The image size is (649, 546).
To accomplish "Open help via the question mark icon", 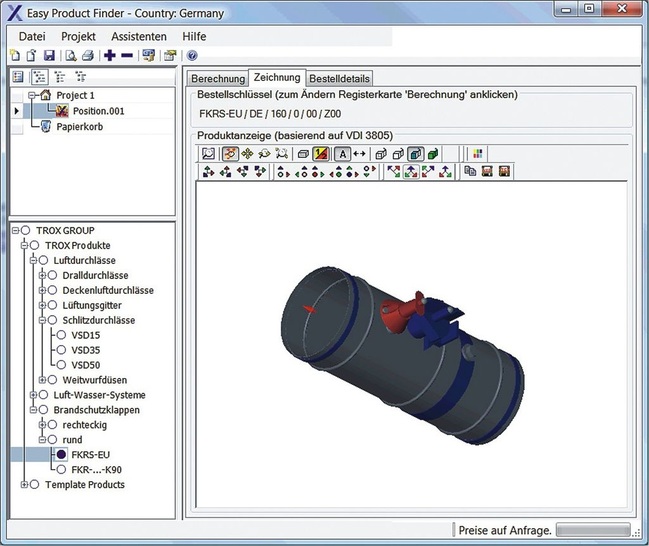I will point(191,56).
